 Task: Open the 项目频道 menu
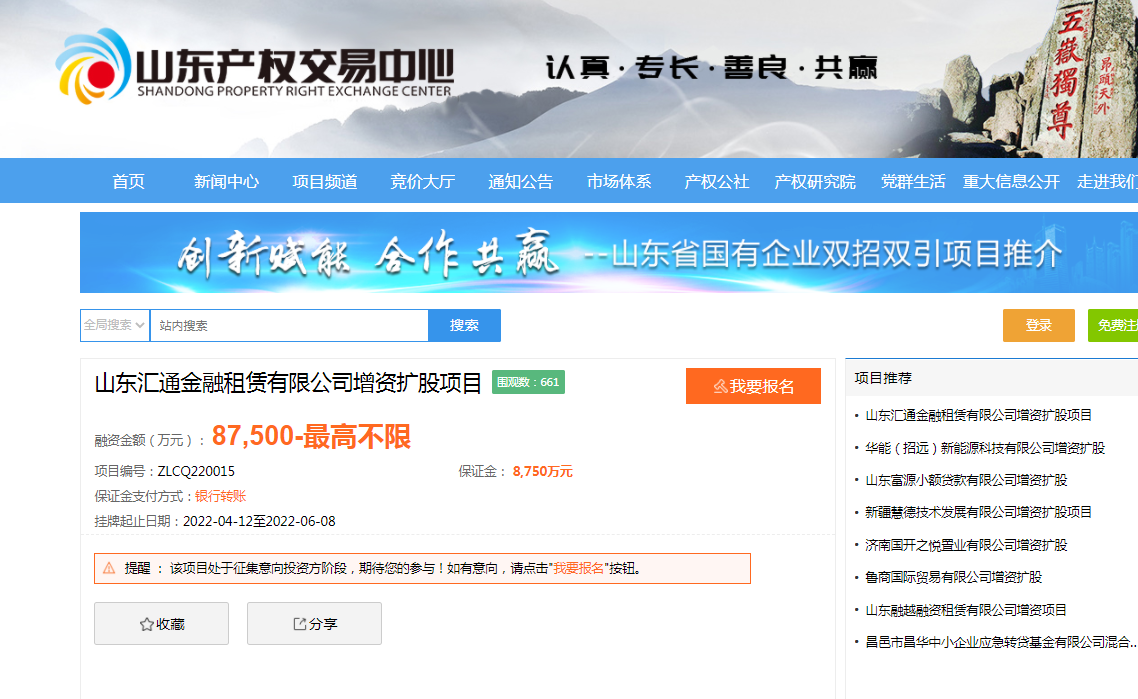pyautogui.click(x=324, y=181)
